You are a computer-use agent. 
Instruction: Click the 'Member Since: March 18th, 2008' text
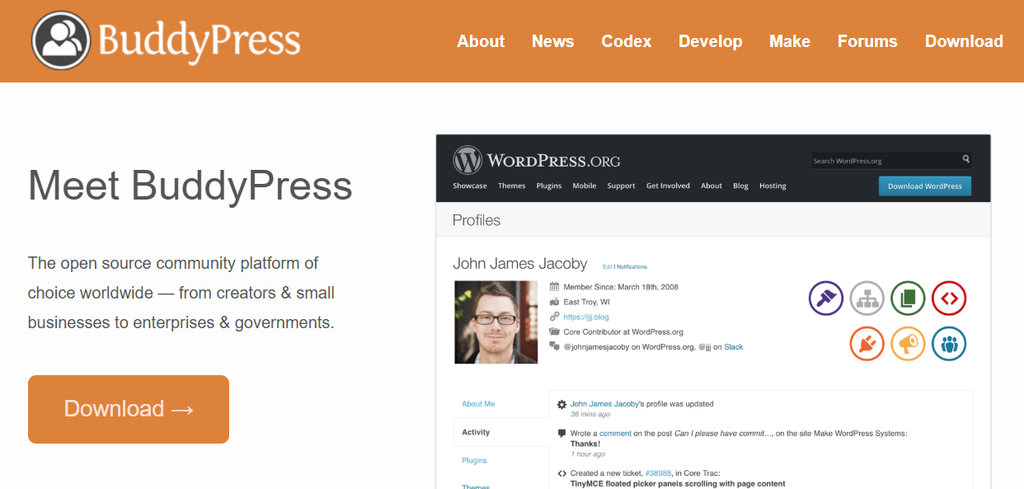(x=621, y=287)
